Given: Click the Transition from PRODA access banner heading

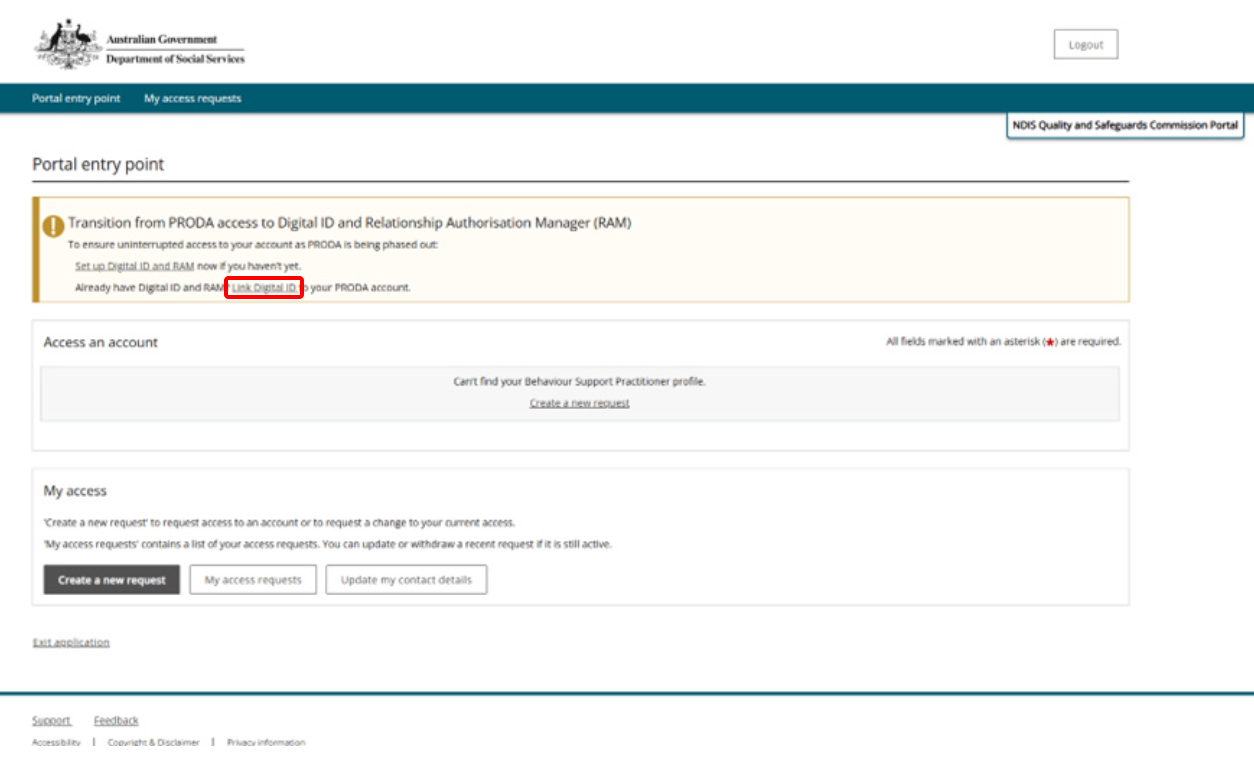Looking at the screenshot, I should [x=349, y=223].
